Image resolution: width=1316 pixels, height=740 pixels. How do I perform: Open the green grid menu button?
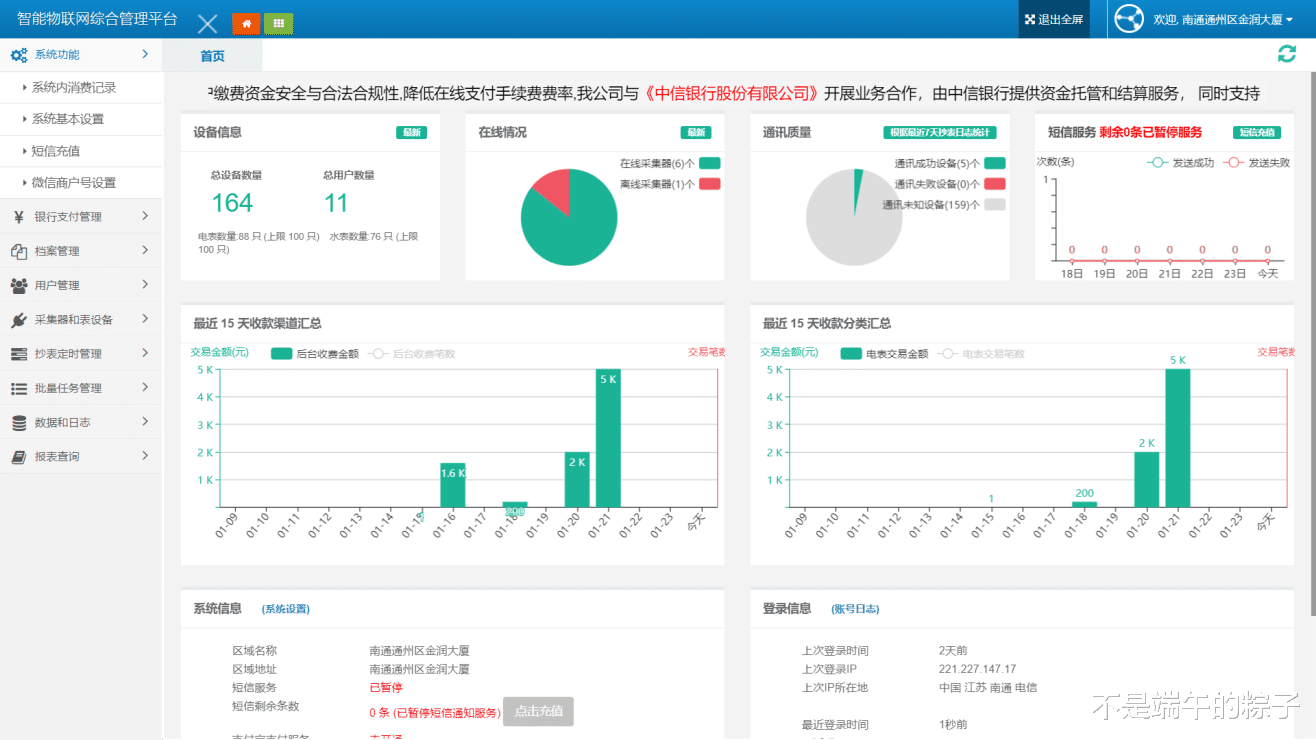[x=278, y=24]
